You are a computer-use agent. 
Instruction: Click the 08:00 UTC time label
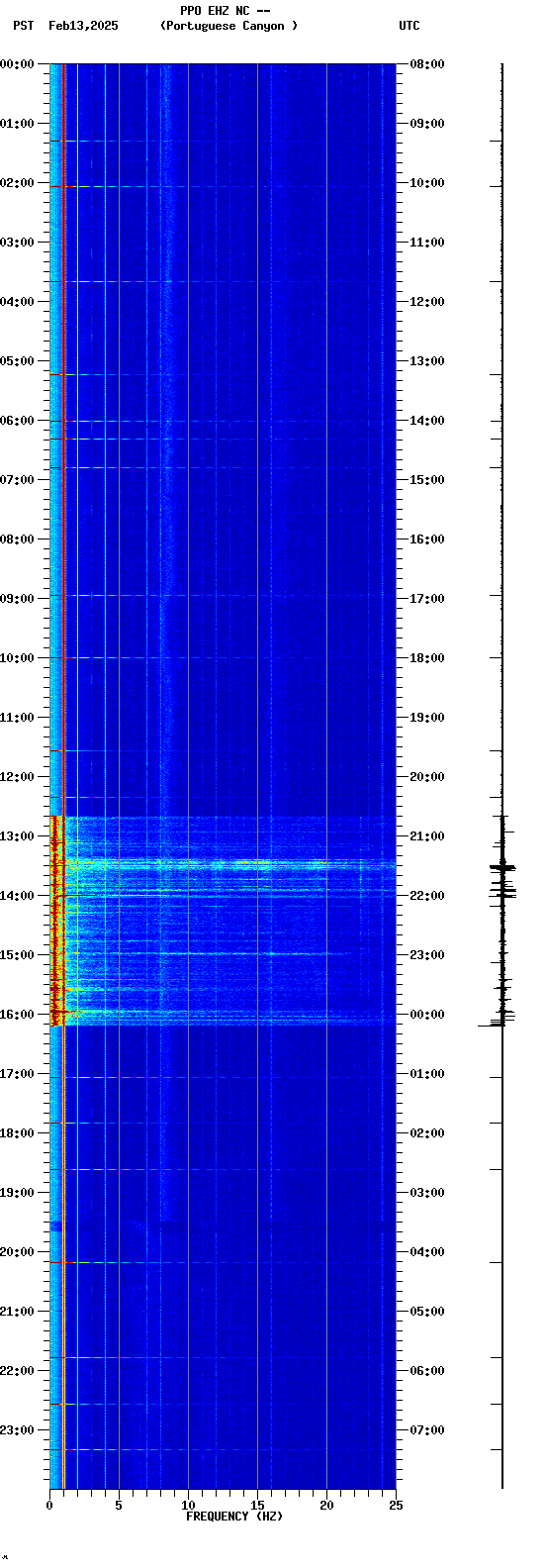point(426,64)
